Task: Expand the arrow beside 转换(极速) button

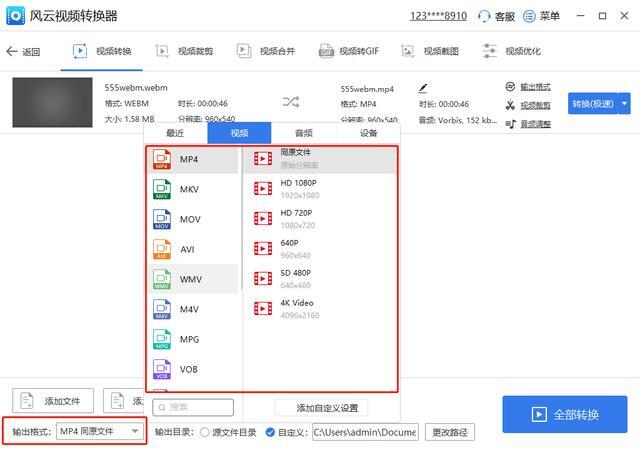Action: 624,104
